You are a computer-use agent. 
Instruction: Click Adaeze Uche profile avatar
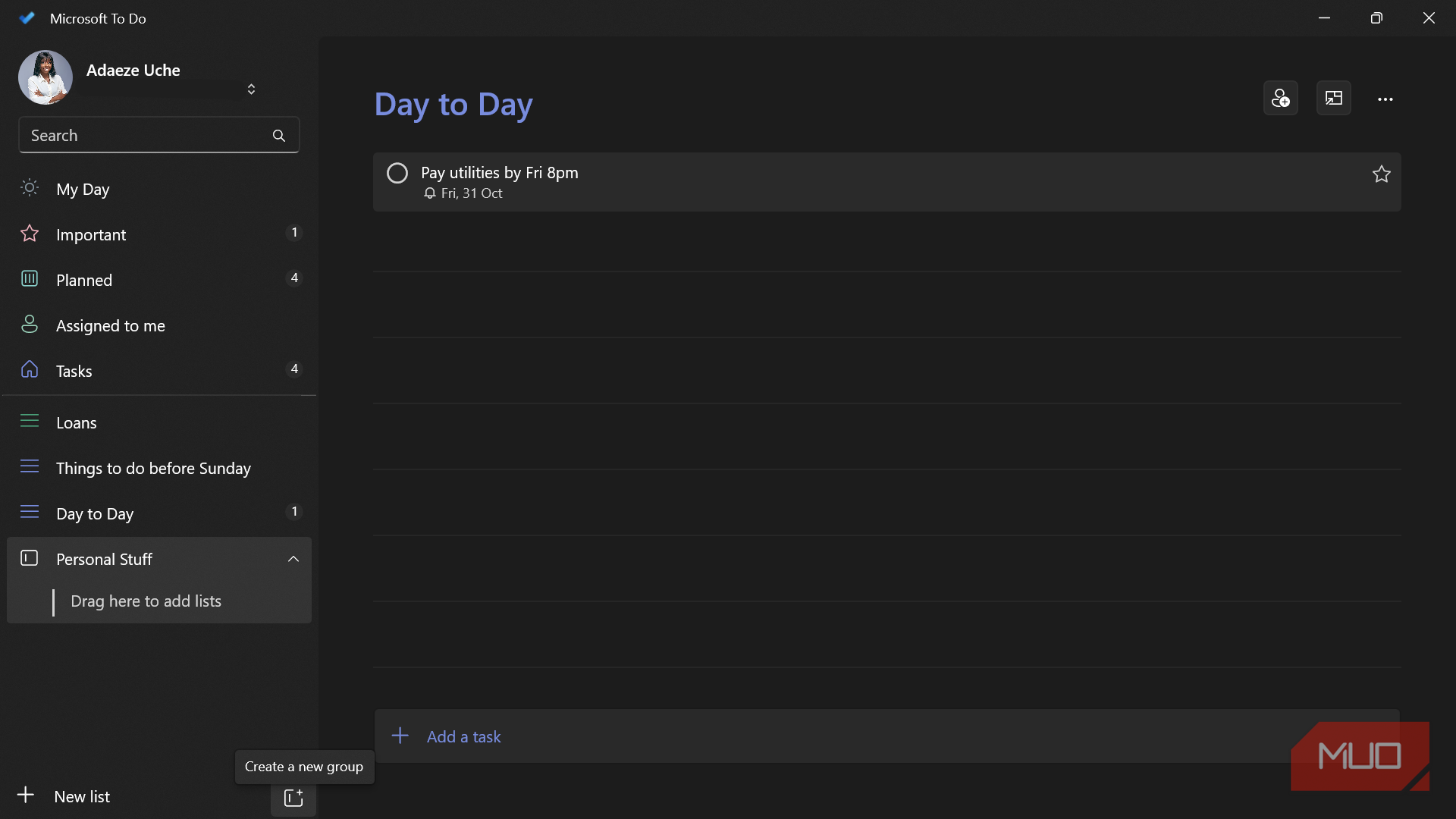click(45, 77)
